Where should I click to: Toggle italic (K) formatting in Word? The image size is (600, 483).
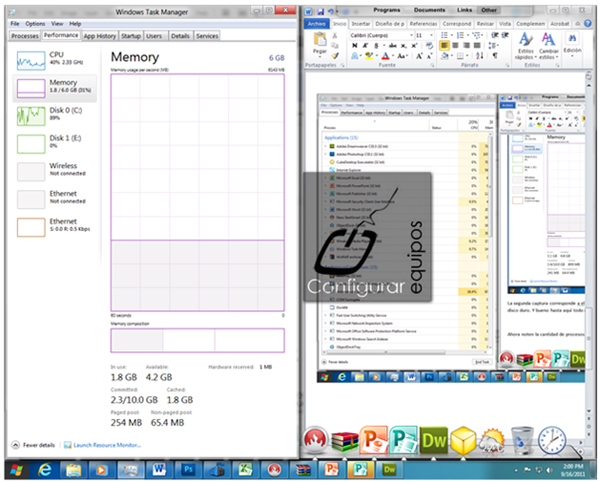(x=365, y=46)
